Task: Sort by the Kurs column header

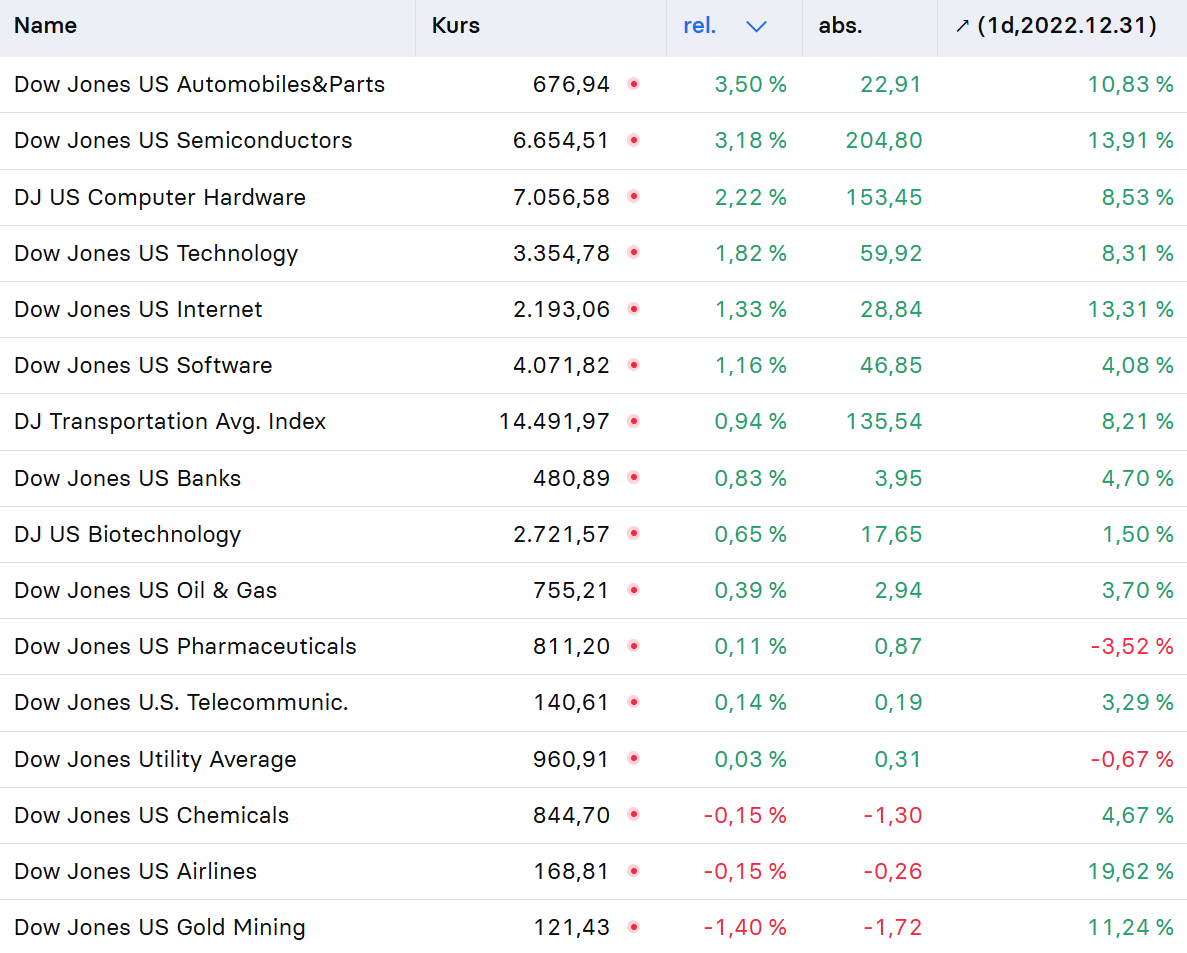Action: [456, 26]
